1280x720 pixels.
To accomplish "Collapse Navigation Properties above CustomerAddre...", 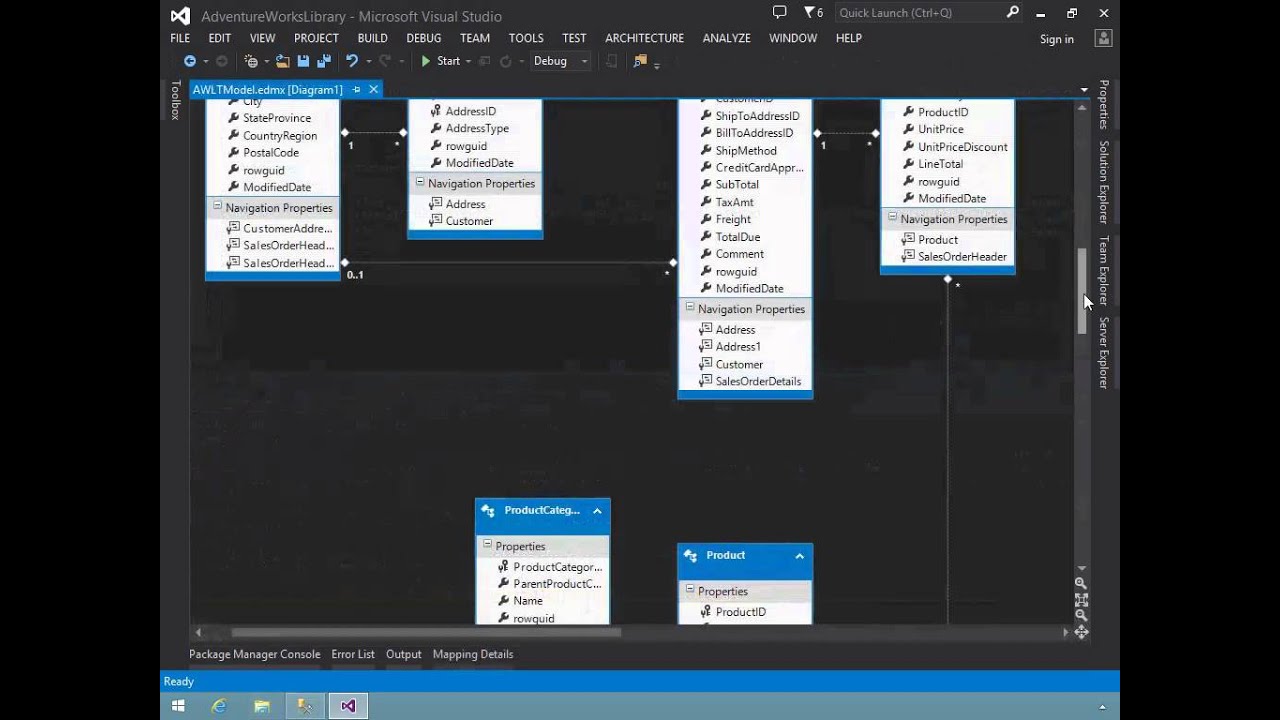I will 216,207.
